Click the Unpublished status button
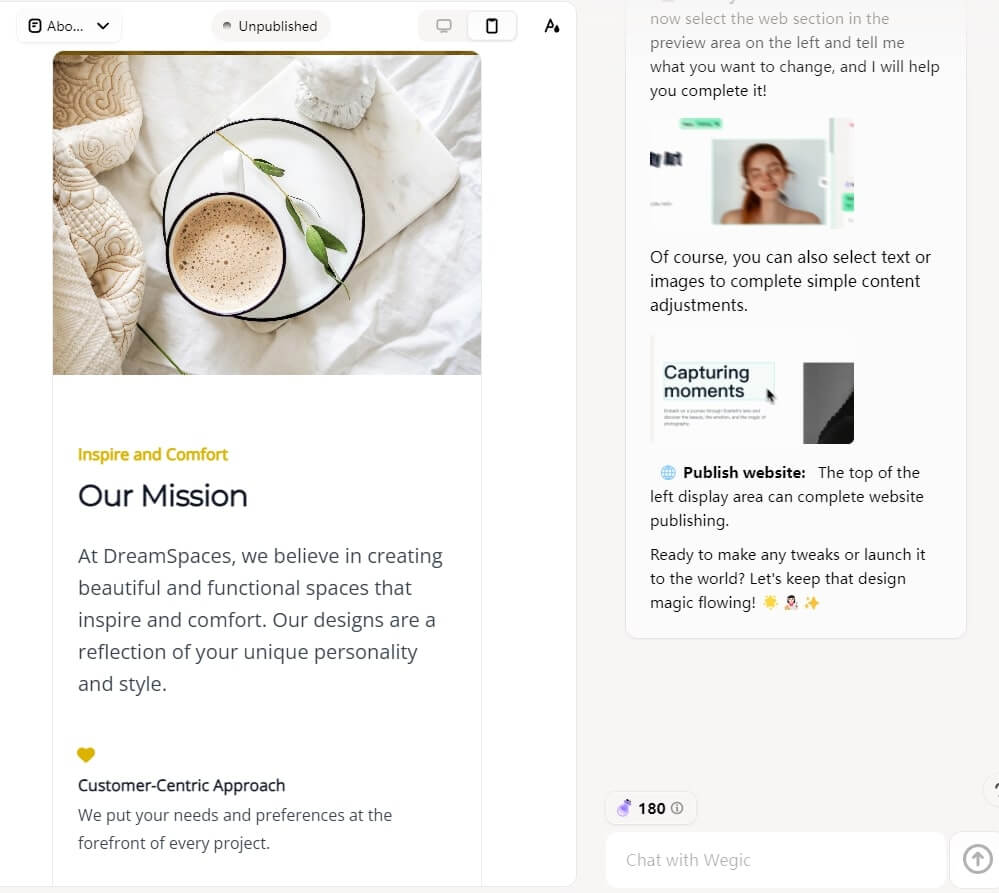The image size is (999, 893). pos(270,26)
